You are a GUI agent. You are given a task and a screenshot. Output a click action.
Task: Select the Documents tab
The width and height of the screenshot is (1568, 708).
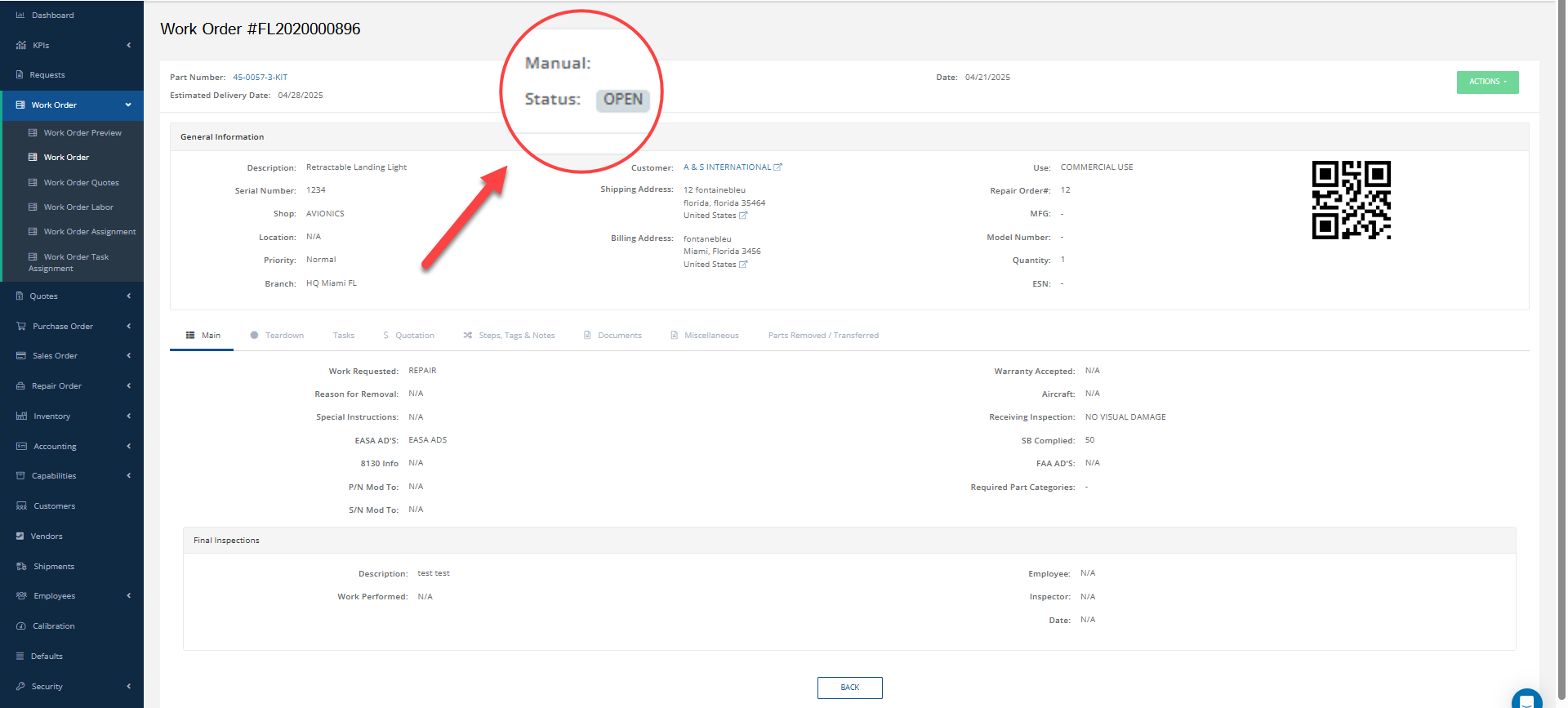[x=612, y=336]
